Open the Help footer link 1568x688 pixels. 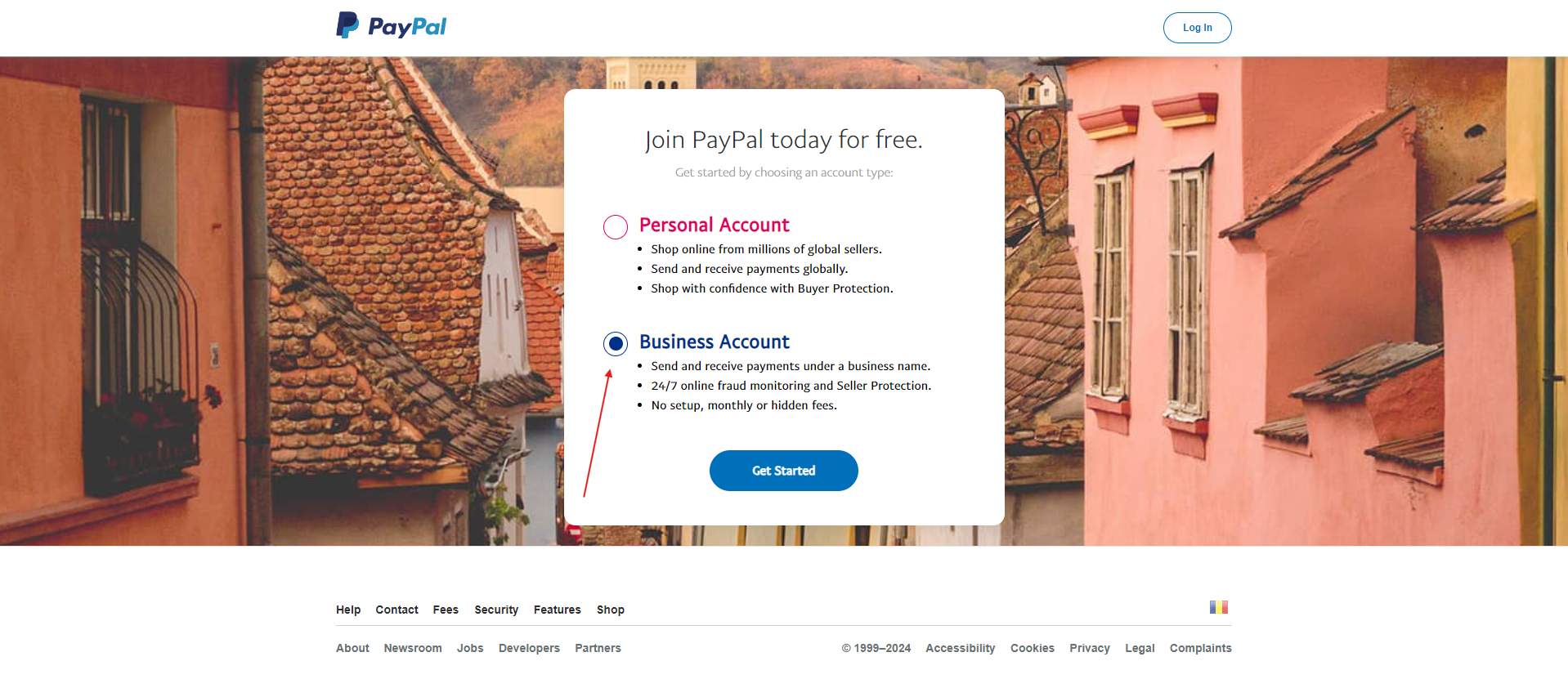tap(348, 610)
